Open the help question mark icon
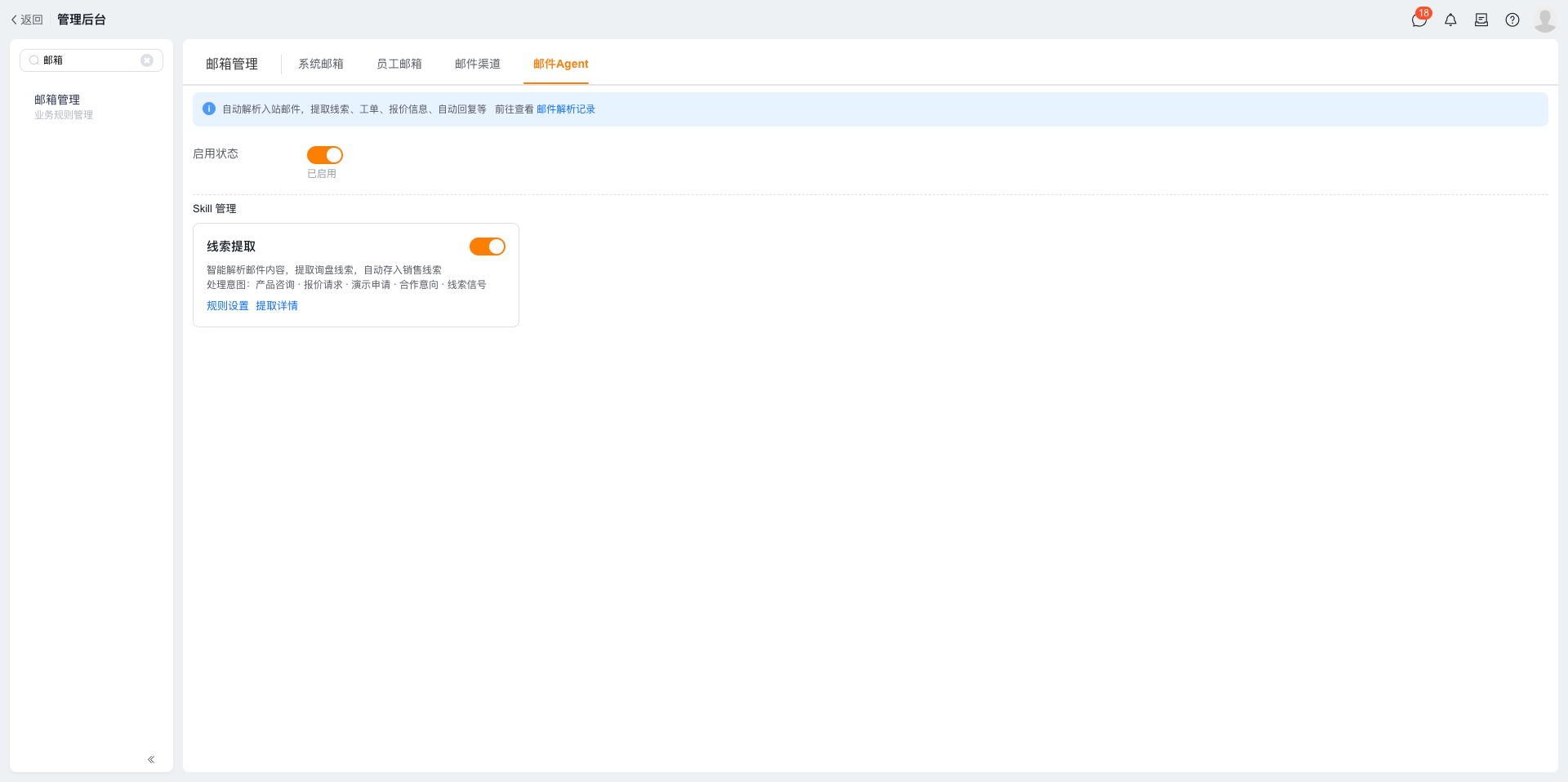Viewport: 1568px width, 782px height. tap(1512, 20)
